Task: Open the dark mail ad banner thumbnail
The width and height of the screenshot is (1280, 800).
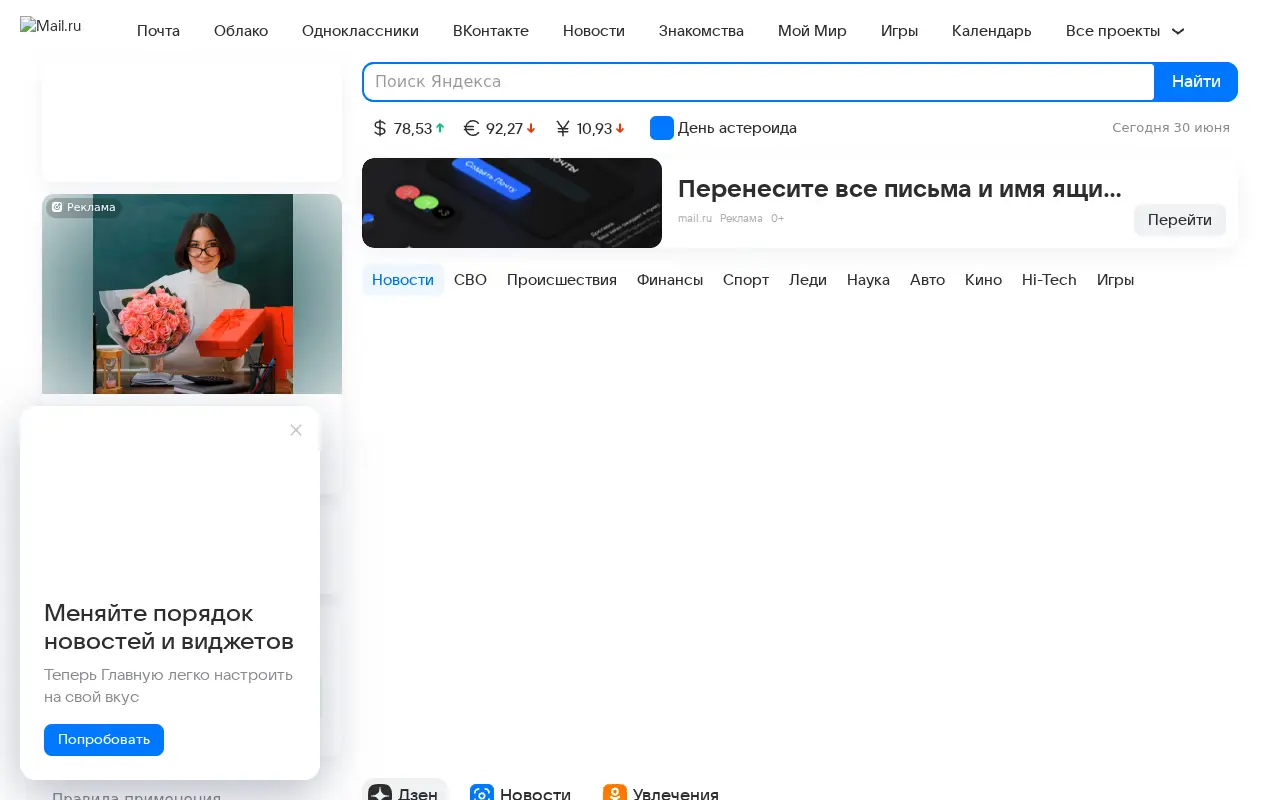Action: (512, 203)
